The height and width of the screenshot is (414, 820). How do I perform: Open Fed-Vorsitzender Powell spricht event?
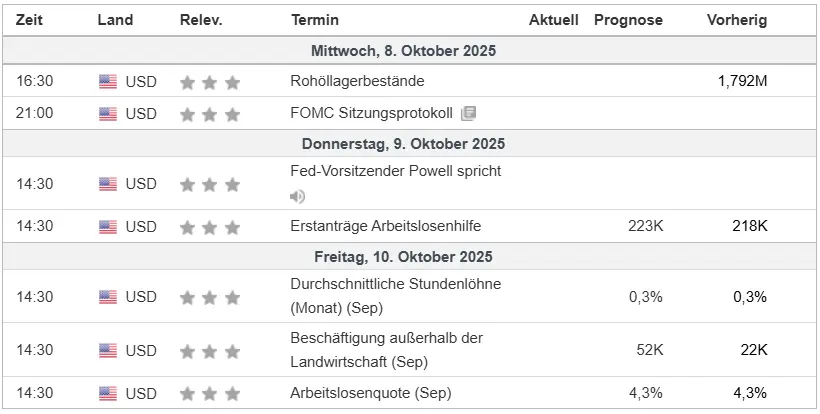pos(396,170)
